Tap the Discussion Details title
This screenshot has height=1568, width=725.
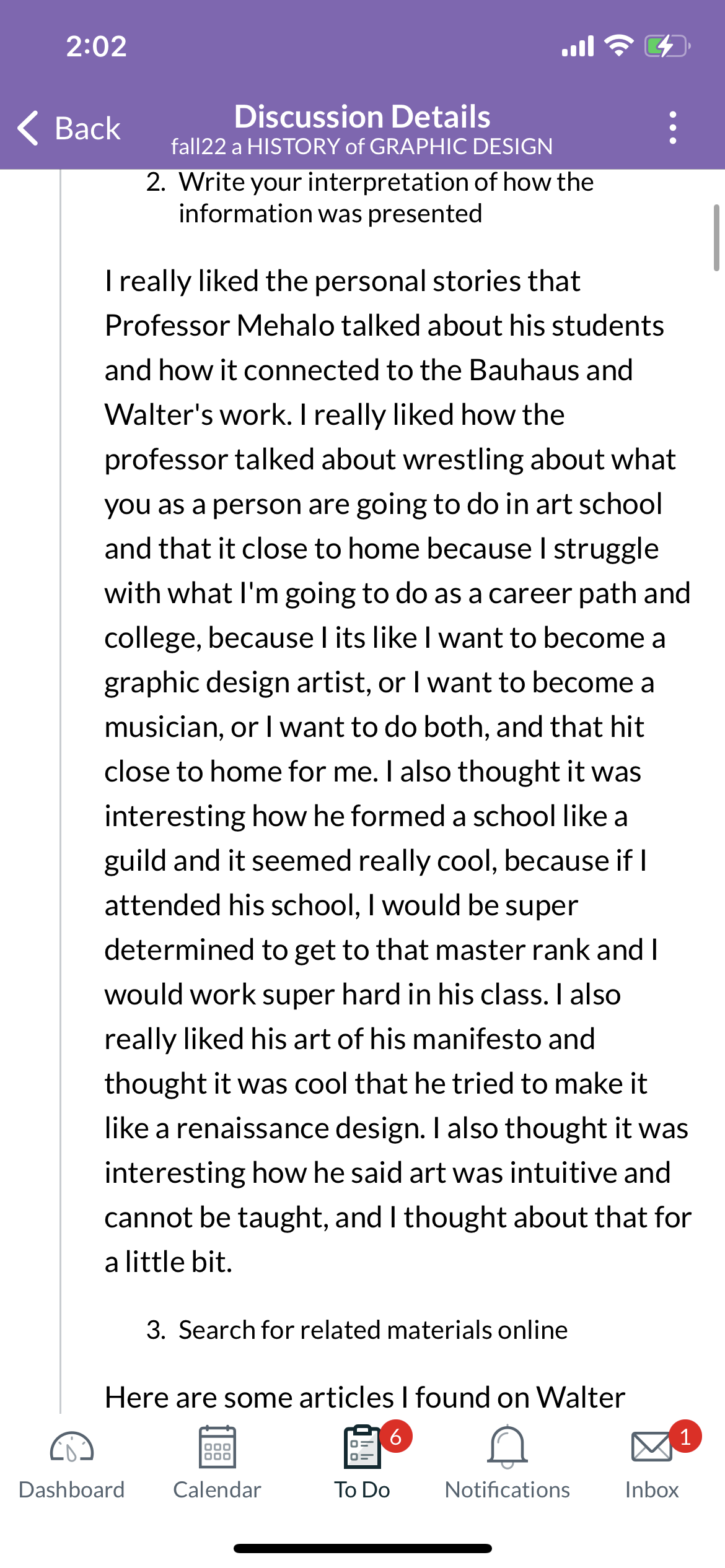click(x=362, y=116)
